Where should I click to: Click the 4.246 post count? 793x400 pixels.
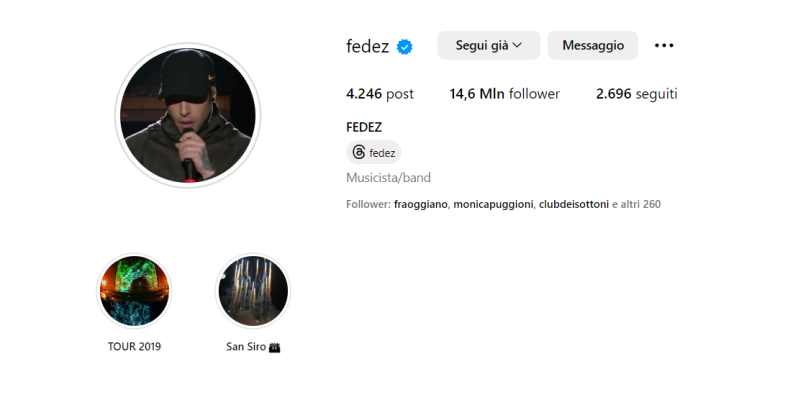(x=379, y=94)
